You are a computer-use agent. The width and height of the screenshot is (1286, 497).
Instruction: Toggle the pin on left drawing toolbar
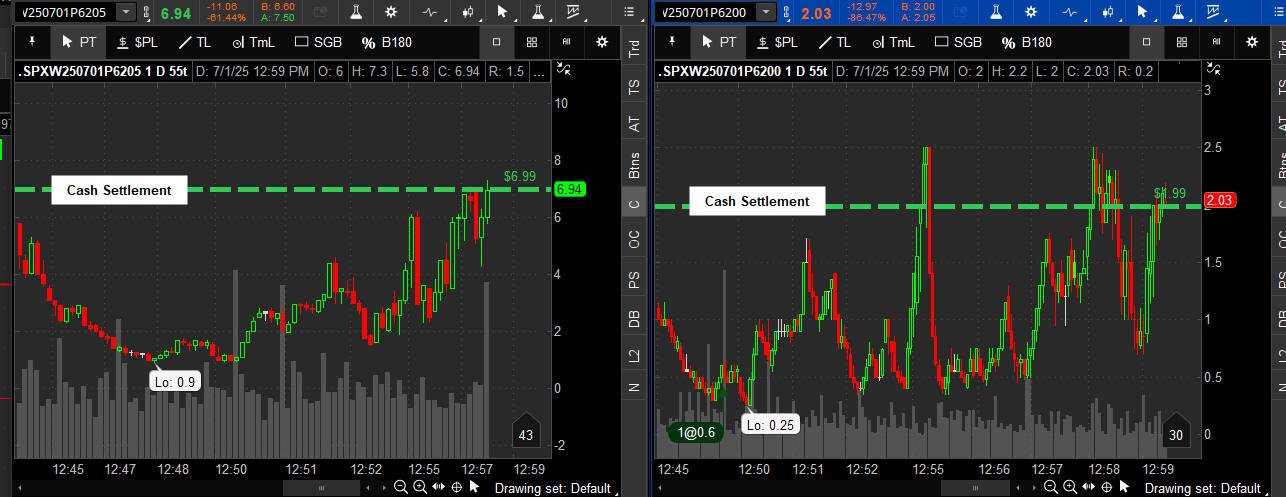(x=30, y=42)
